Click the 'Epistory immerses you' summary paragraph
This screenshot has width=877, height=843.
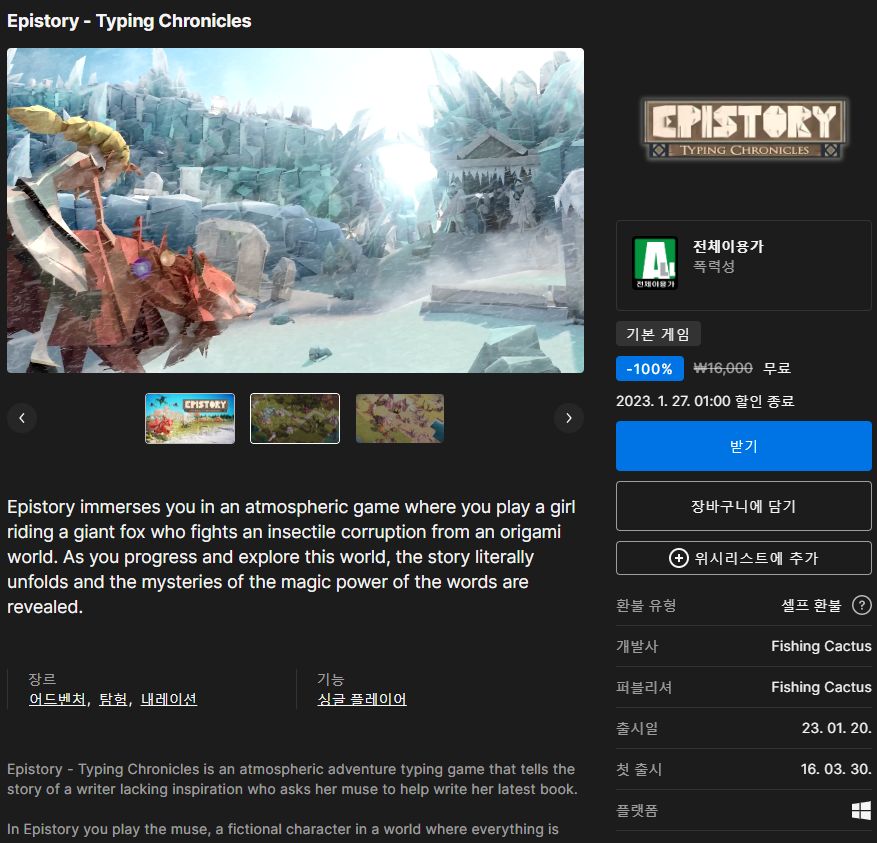291,557
